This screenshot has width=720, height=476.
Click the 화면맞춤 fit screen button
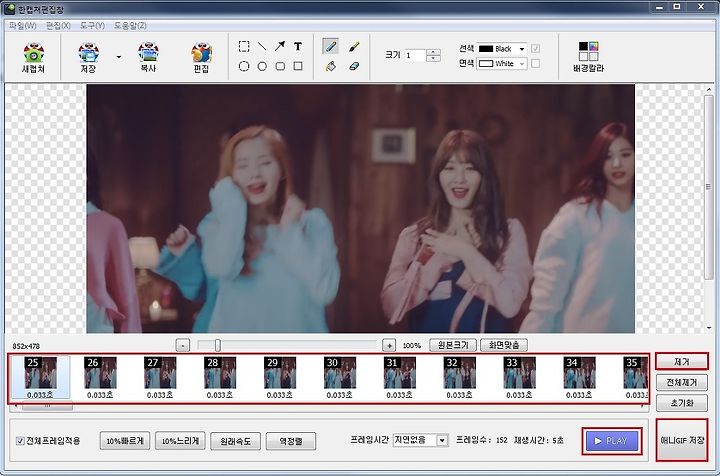[504, 345]
